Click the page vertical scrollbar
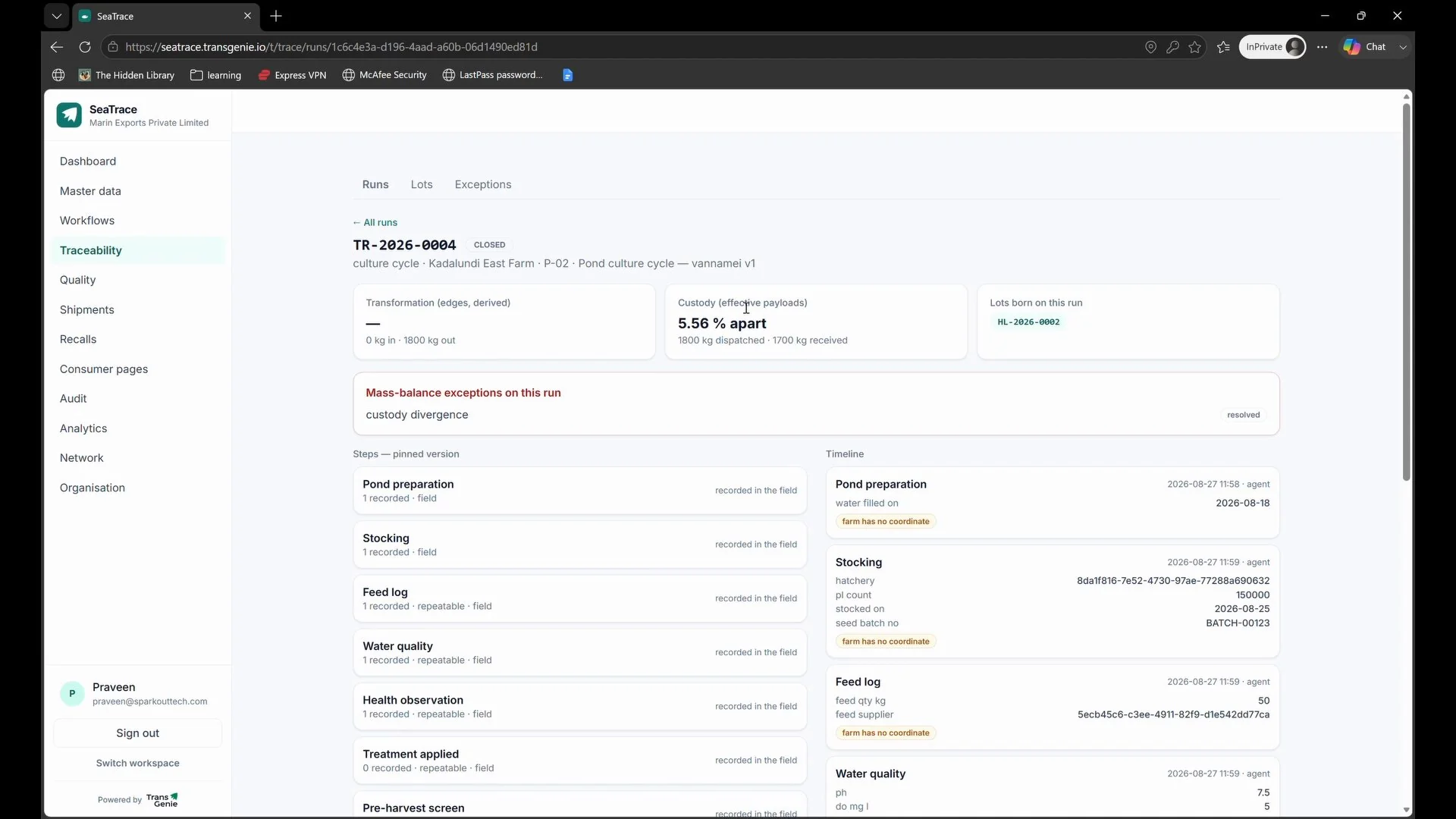This screenshot has width=1456, height=819. point(1406,292)
